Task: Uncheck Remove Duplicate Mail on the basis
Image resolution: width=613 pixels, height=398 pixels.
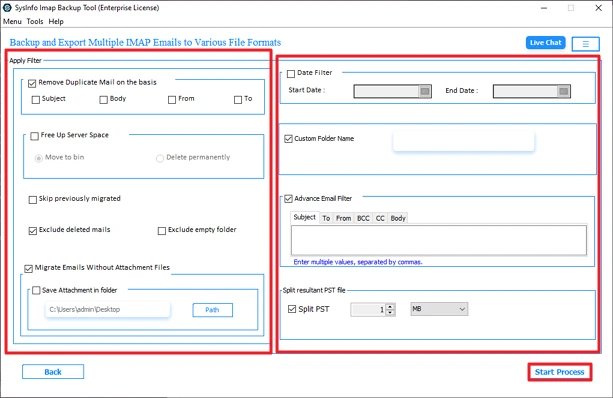Action: point(32,83)
